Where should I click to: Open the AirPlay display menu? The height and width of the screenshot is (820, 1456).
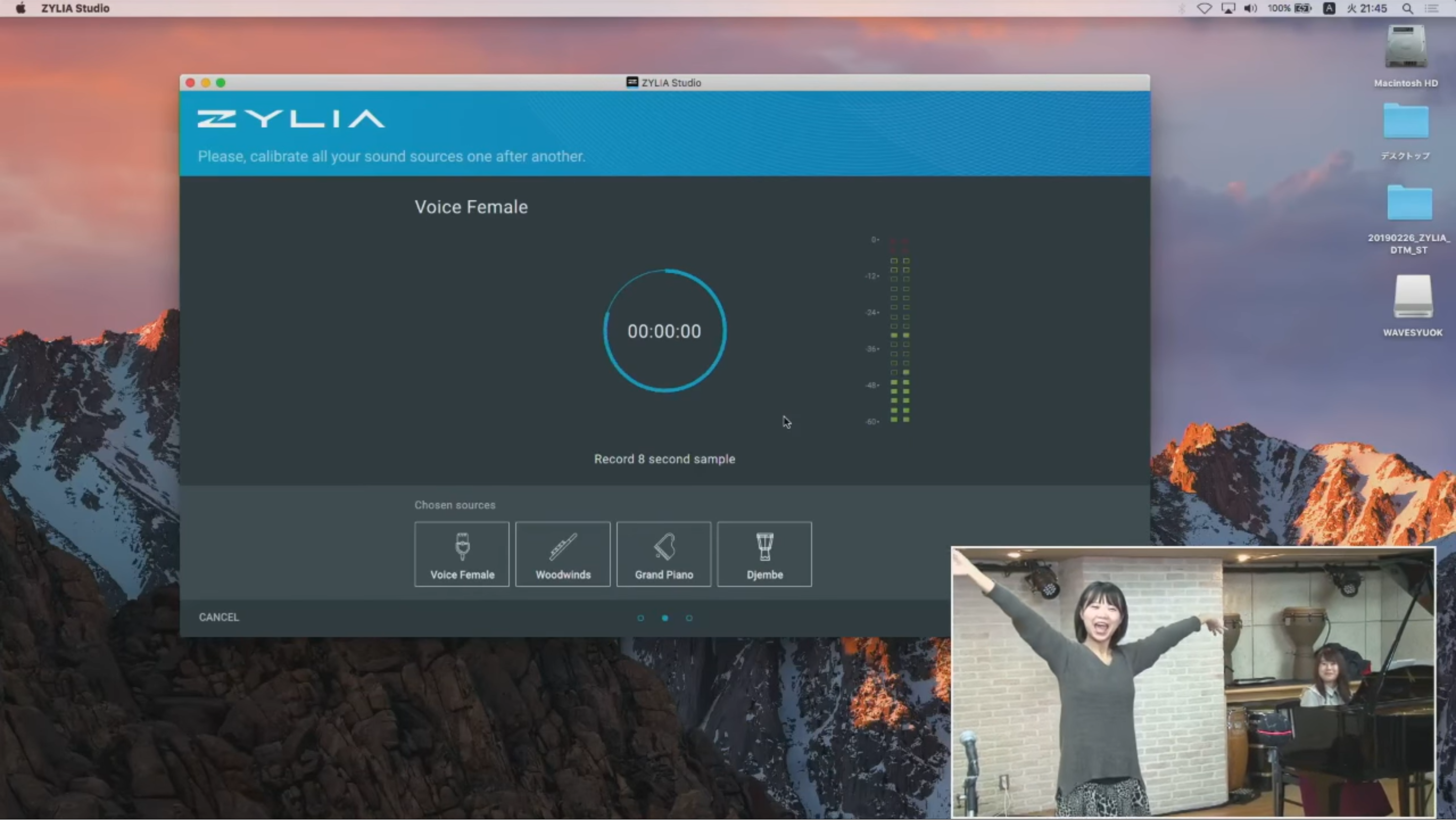(x=1228, y=8)
